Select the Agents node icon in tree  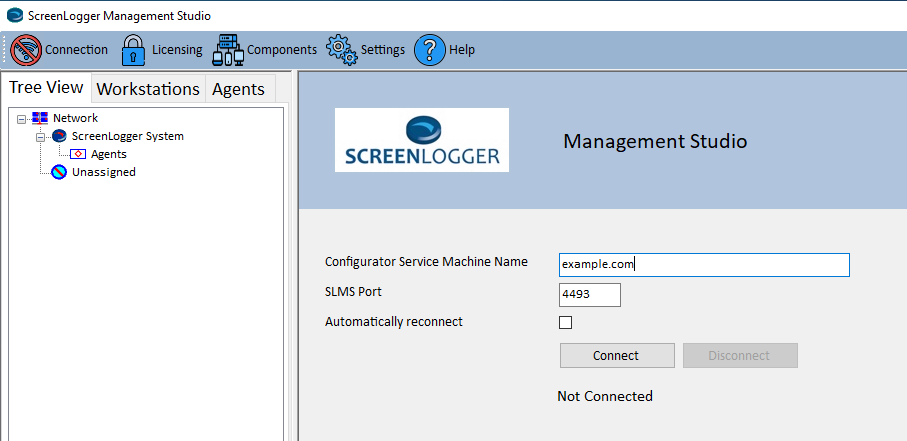78,154
